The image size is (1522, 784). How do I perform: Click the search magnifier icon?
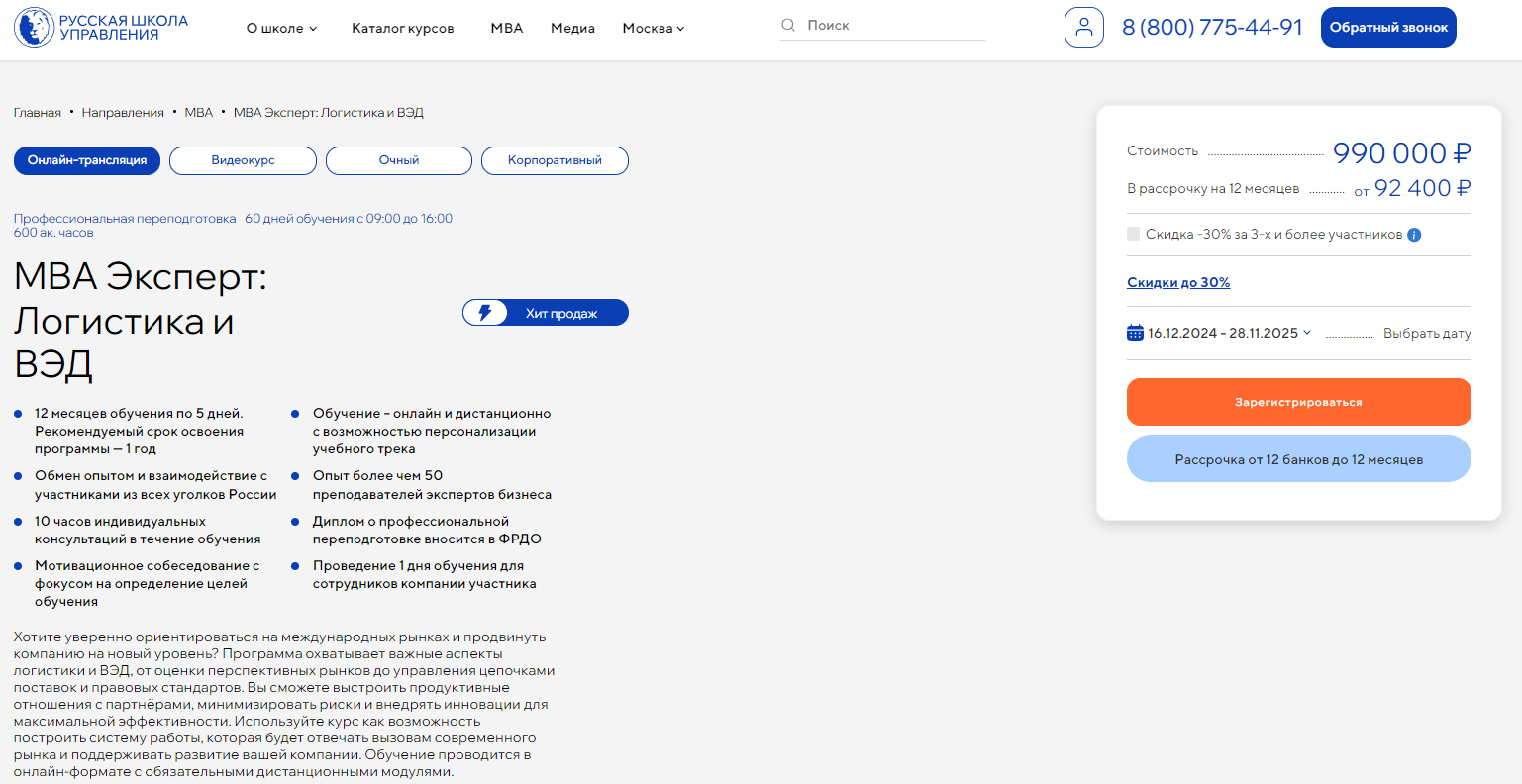tap(788, 25)
